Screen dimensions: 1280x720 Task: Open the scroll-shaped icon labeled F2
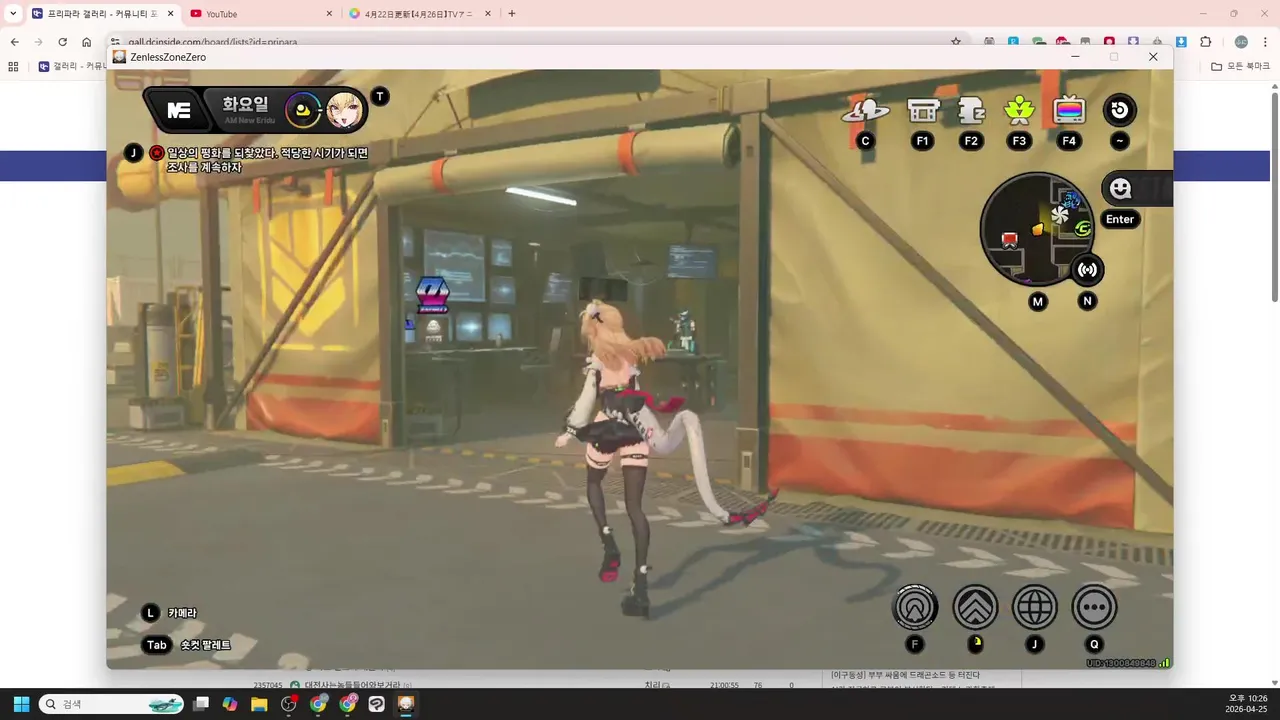971,110
